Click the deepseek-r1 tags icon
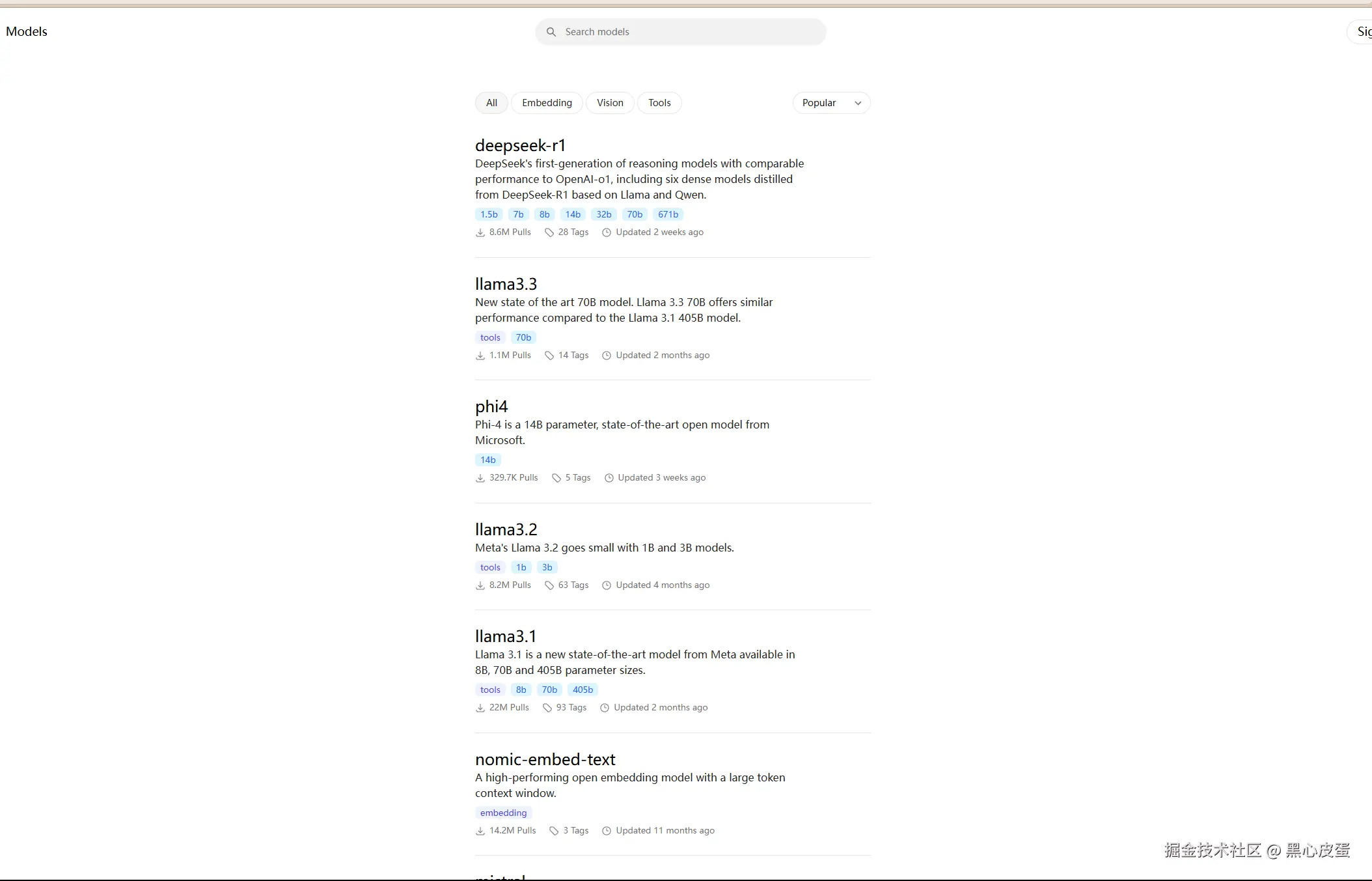Viewport: 1372px width, 881px height. pos(549,232)
